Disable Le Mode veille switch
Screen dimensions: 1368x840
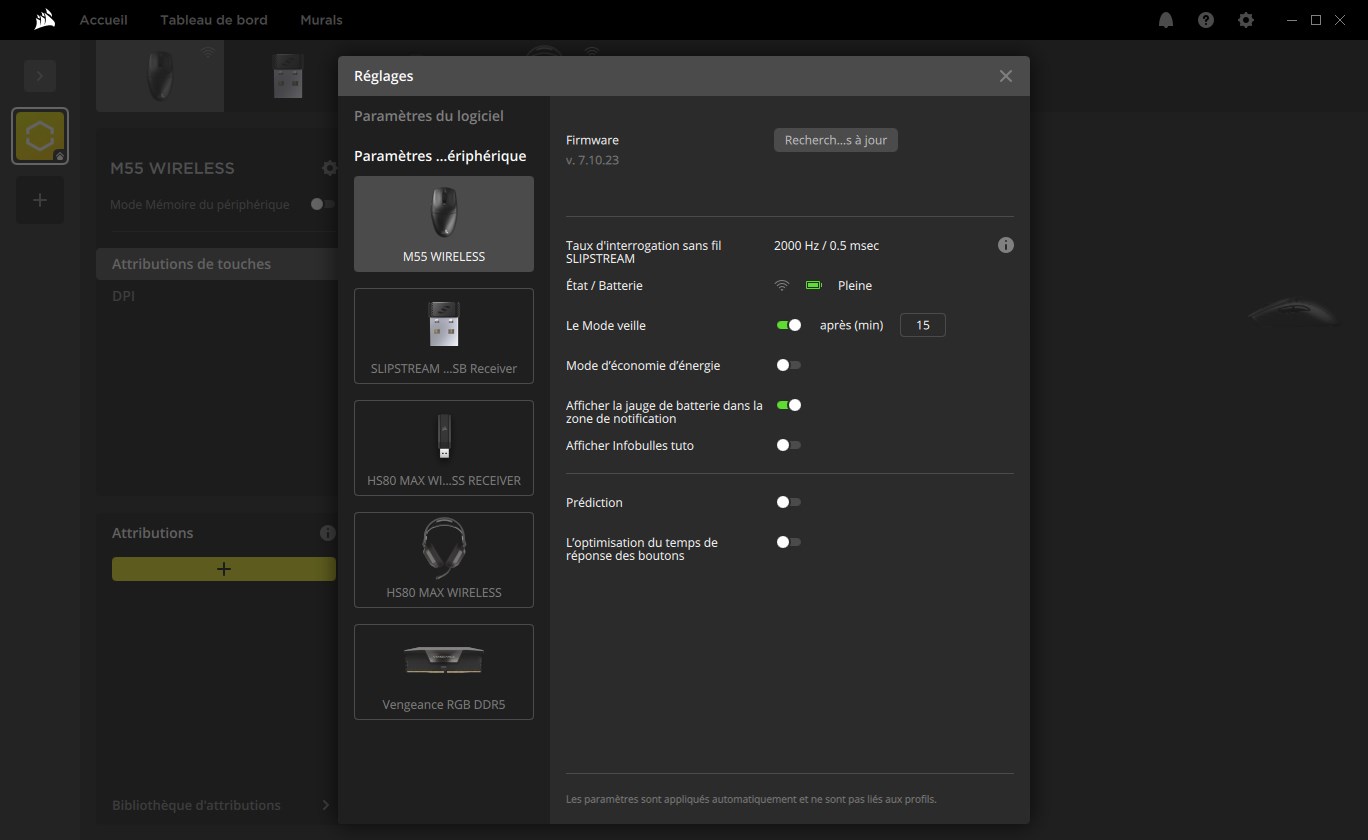[x=789, y=325]
